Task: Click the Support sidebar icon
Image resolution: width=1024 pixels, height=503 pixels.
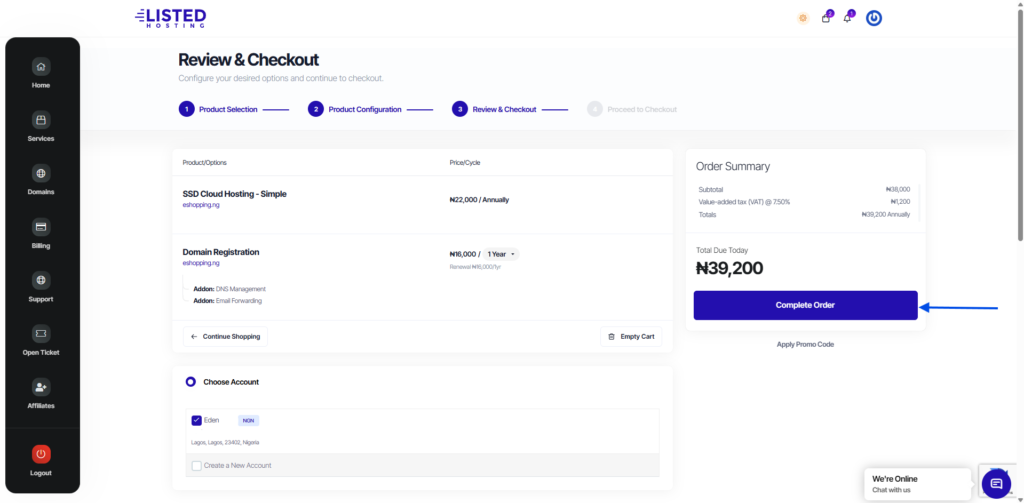Action: [x=41, y=280]
